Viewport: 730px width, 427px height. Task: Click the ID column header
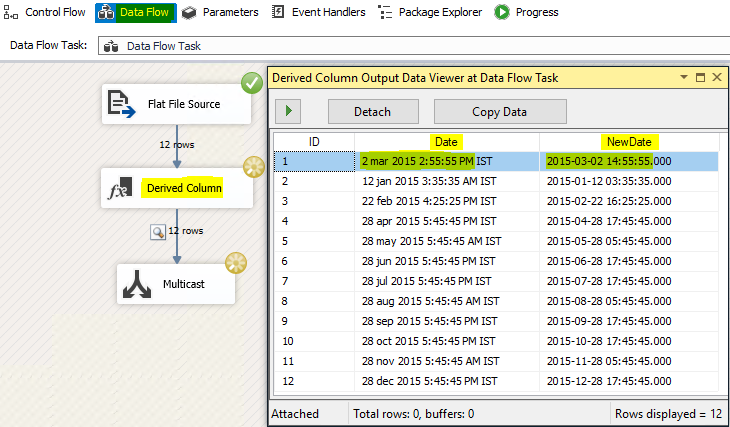click(x=314, y=142)
